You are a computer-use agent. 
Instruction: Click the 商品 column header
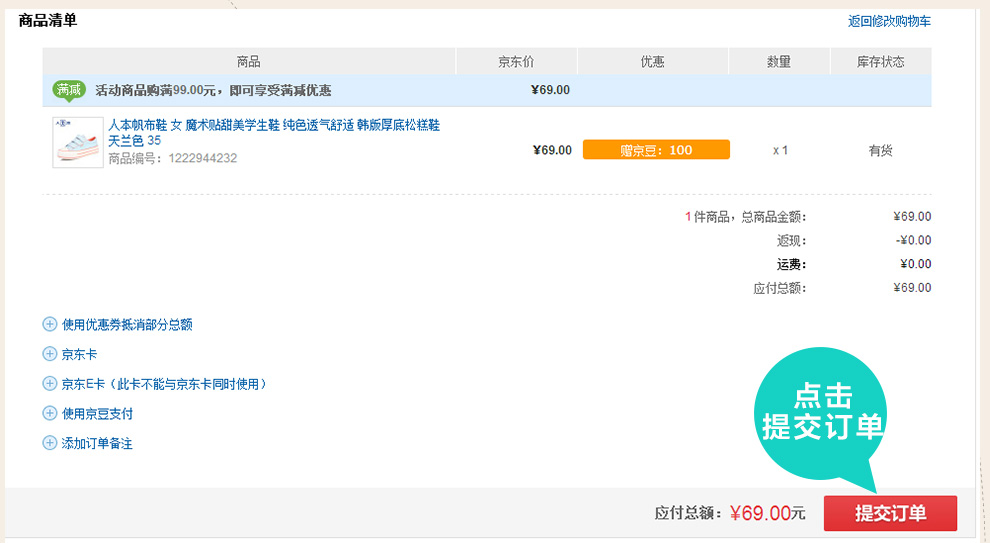coord(249,62)
